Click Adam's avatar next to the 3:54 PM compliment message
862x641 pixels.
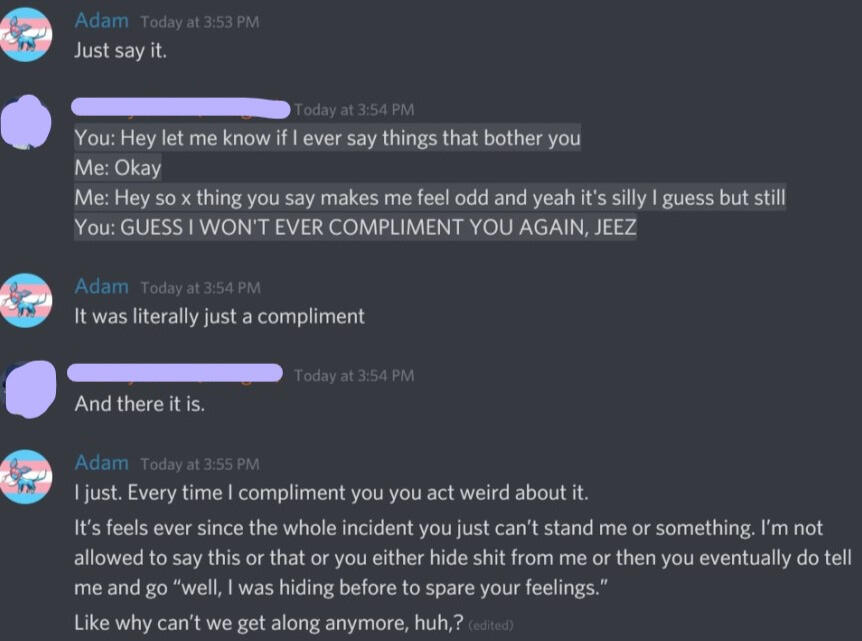tap(27, 300)
